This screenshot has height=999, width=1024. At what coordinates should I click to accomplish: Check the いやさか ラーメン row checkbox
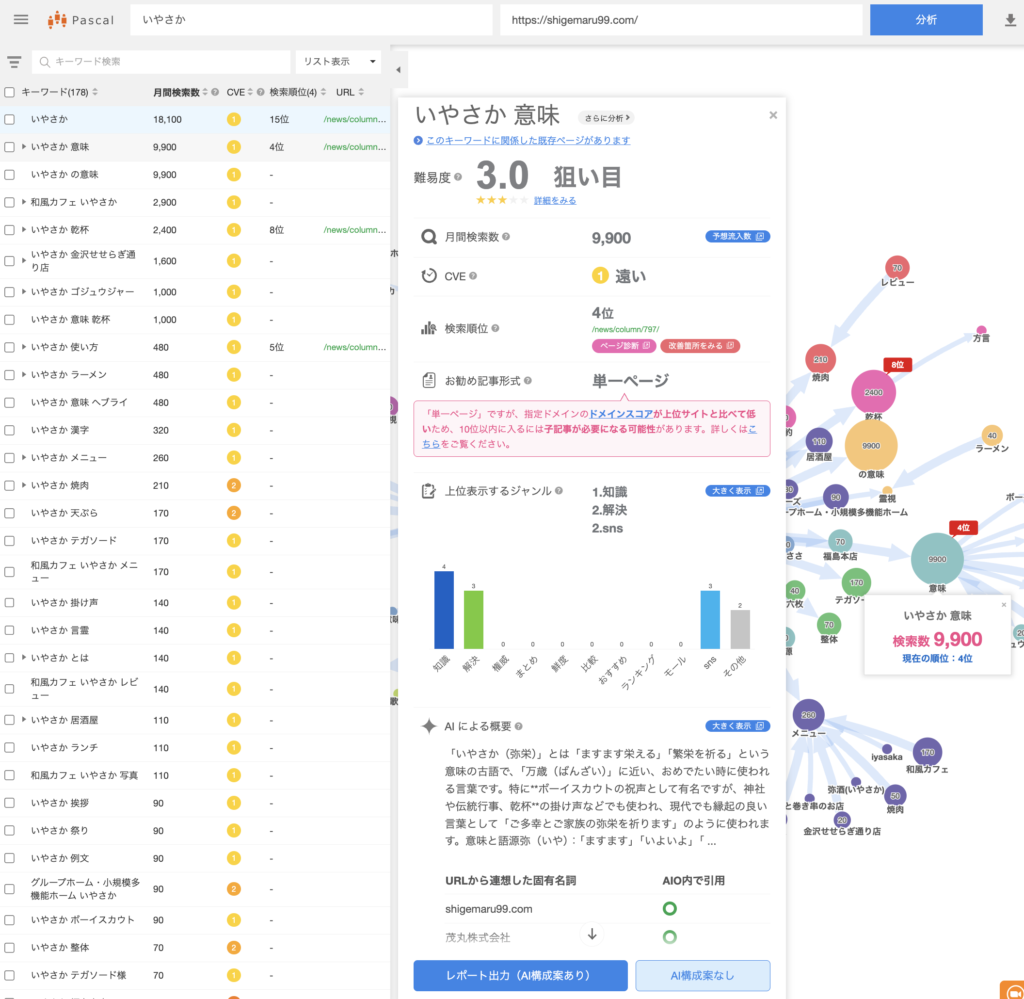(10, 374)
